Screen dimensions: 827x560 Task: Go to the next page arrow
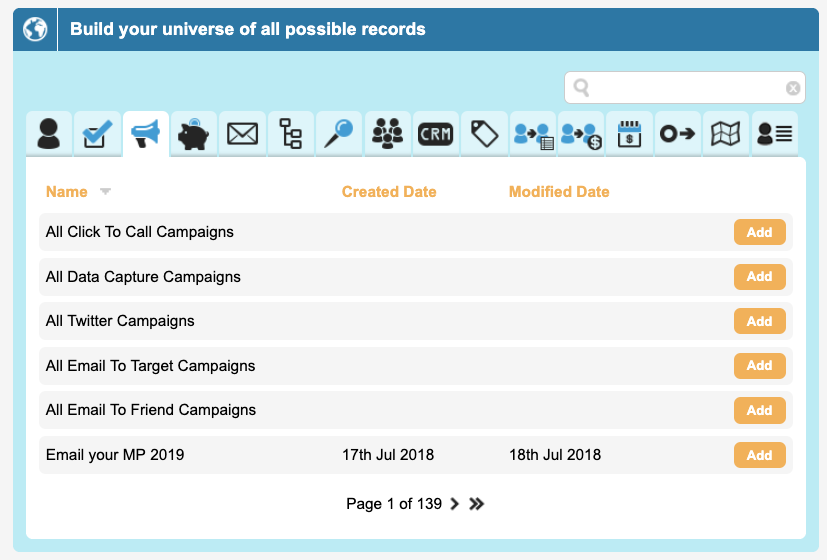tap(455, 504)
